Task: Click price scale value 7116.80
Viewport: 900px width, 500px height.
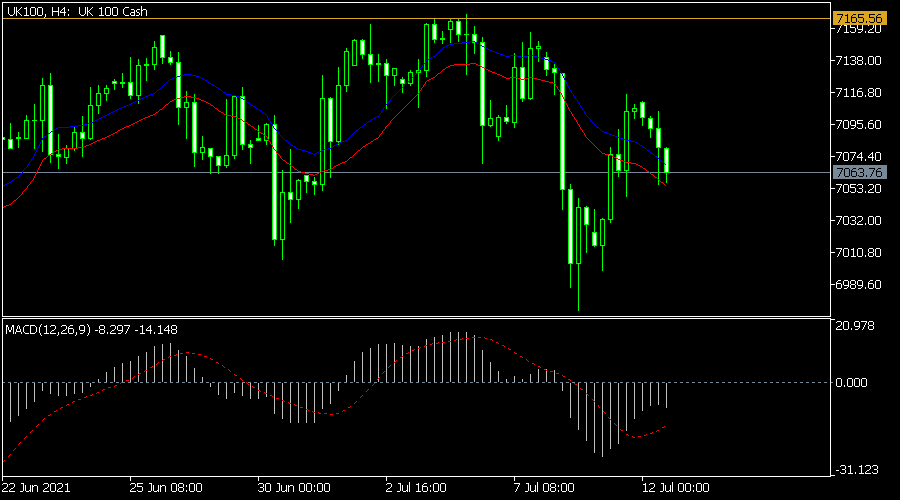Action: click(859, 92)
